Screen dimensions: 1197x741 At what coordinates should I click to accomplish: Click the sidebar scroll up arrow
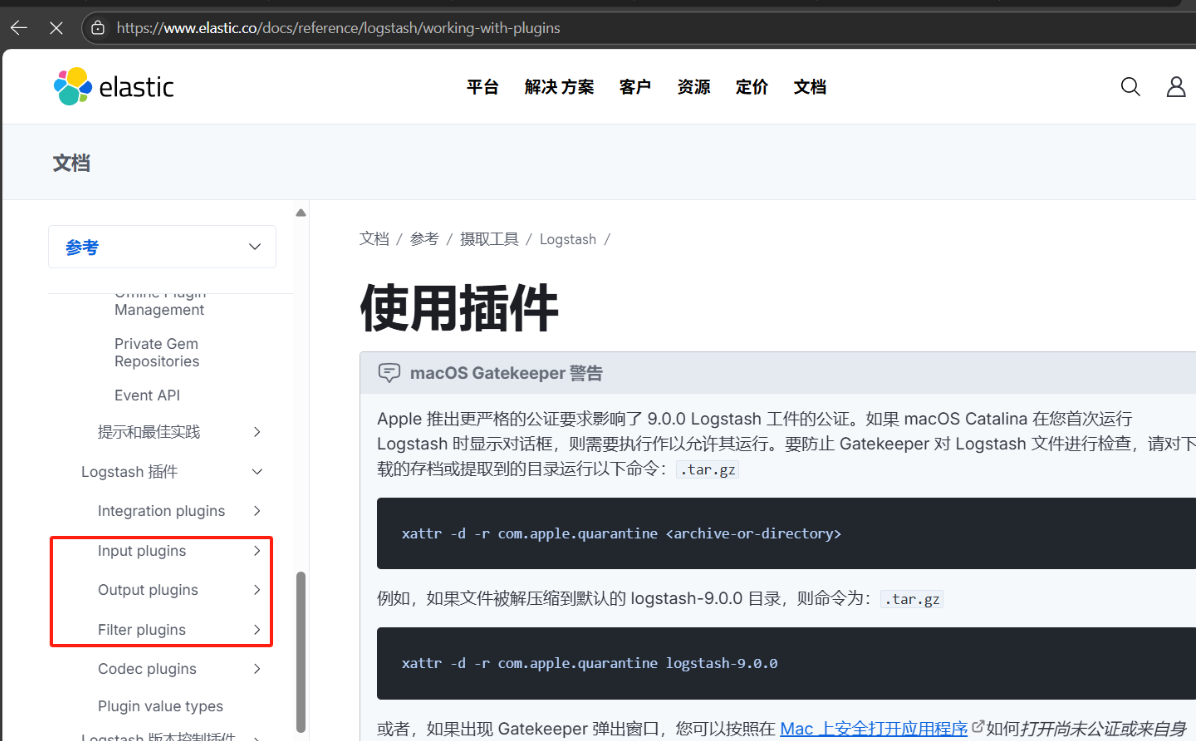(x=301, y=213)
